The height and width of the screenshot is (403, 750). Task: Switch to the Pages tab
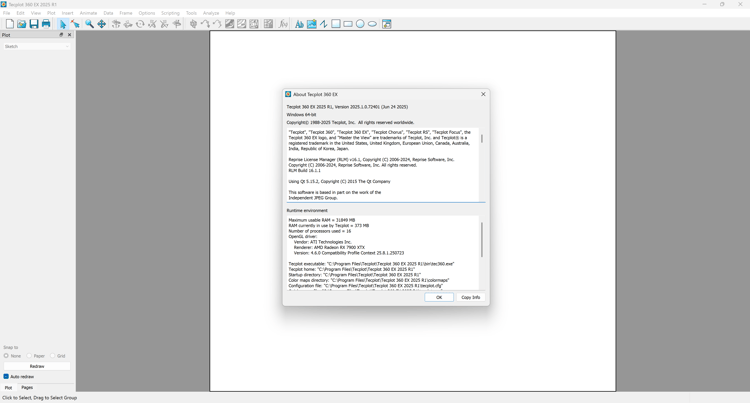tap(27, 388)
